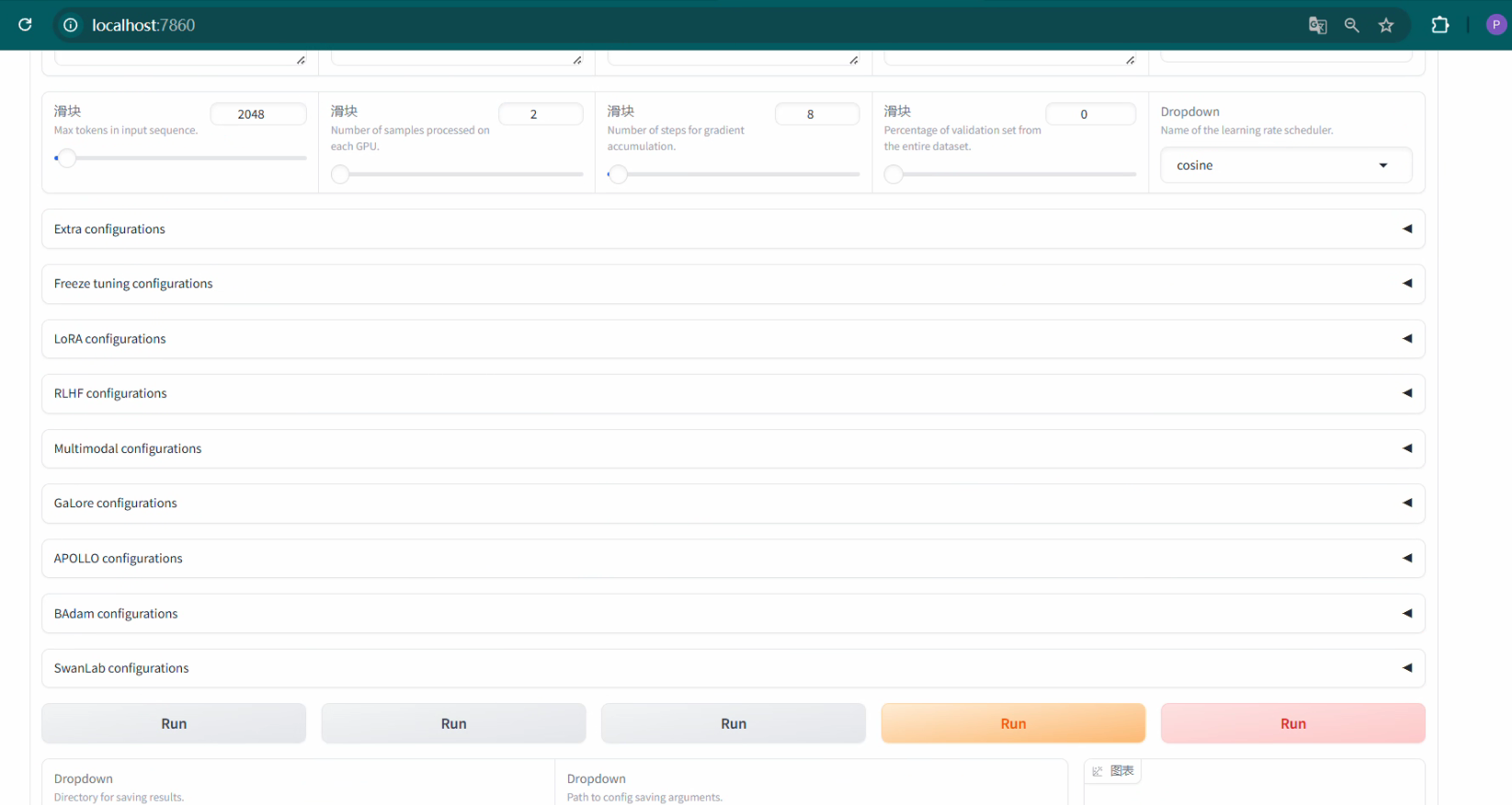
Task: Click the 图表 chart label tab
Action: (1113, 771)
